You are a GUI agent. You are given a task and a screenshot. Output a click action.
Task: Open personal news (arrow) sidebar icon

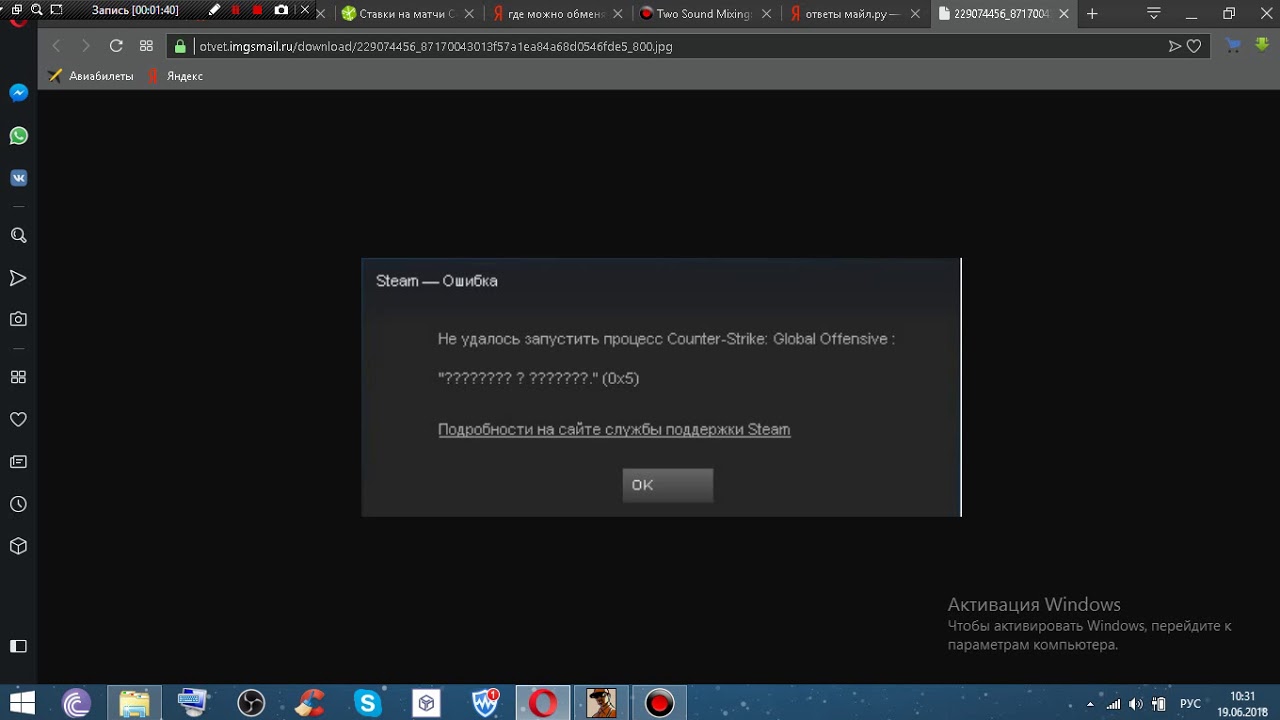(x=18, y=278)
